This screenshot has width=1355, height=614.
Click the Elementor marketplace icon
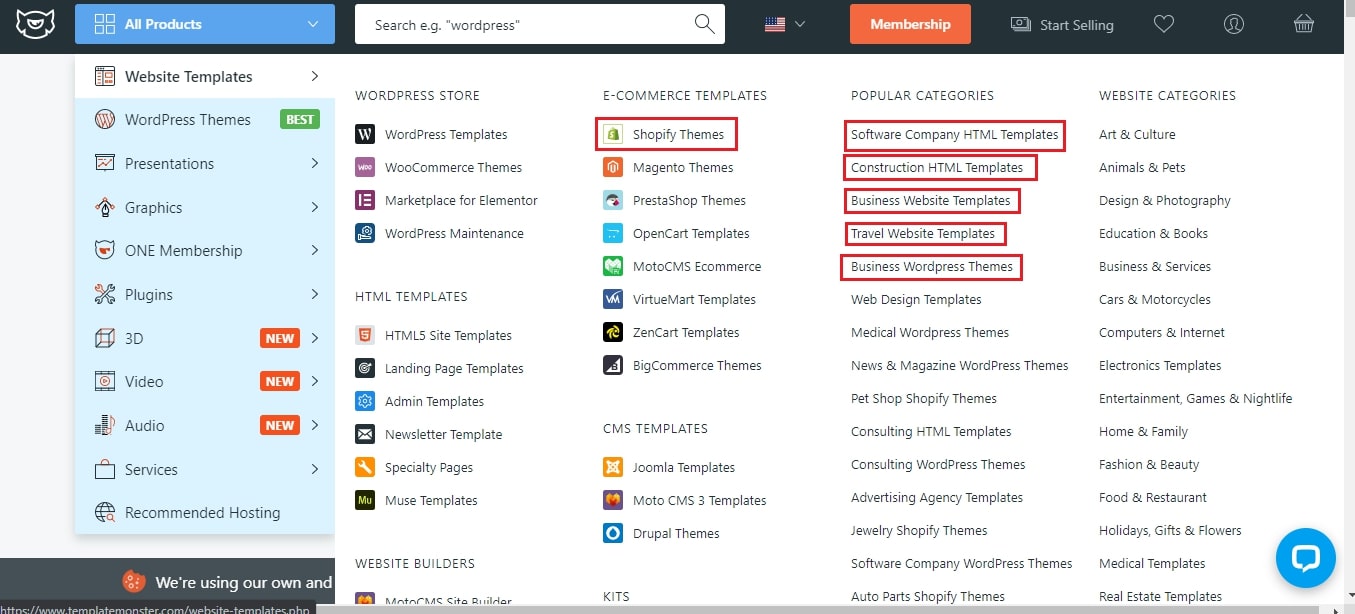coord(365,200)
